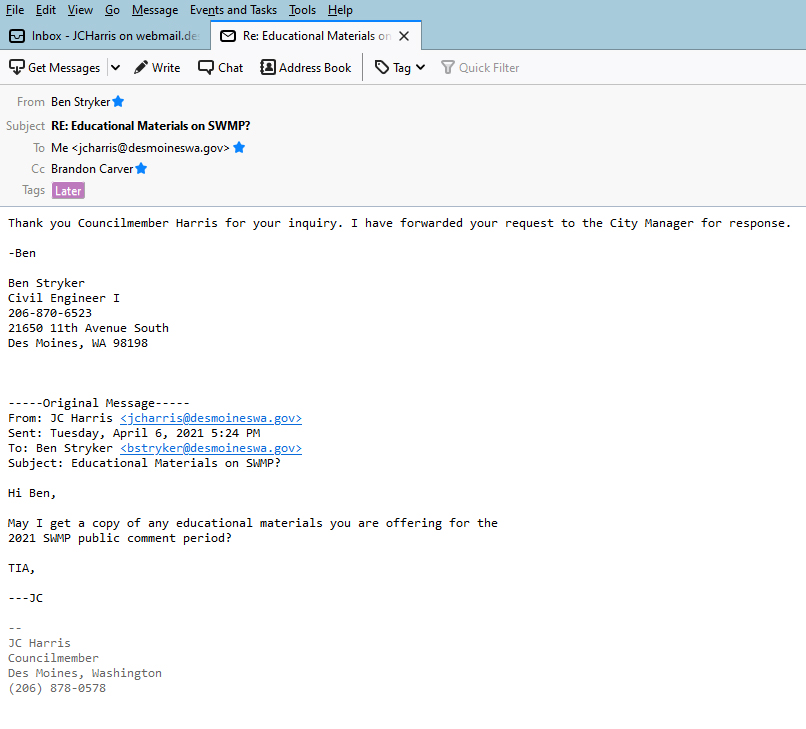Click the envelope icon on message tab
This screenshot has height=729, width=806.
point(228,36)
